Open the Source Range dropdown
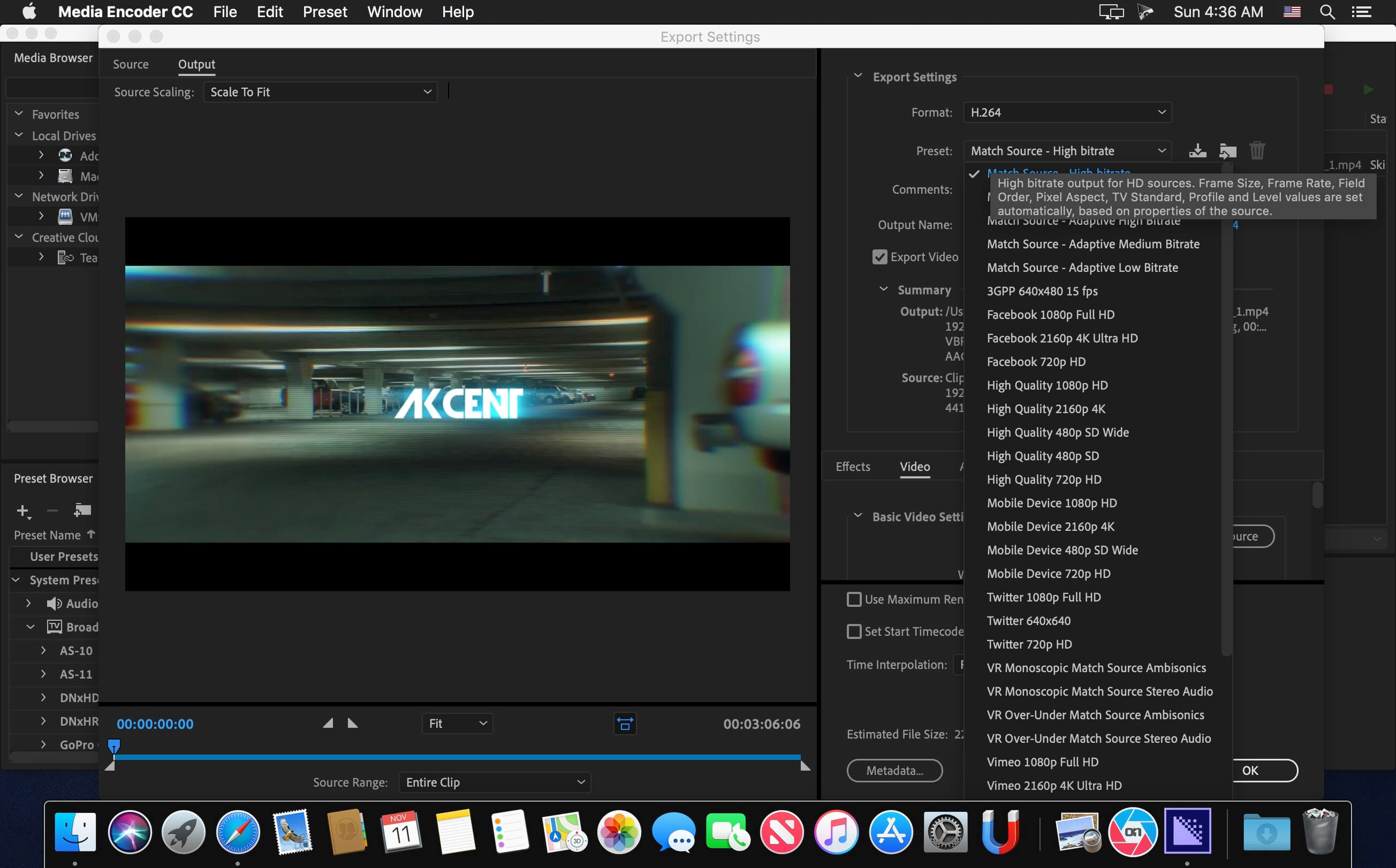This screenshot has width=1396, height=868. (495, 782)
